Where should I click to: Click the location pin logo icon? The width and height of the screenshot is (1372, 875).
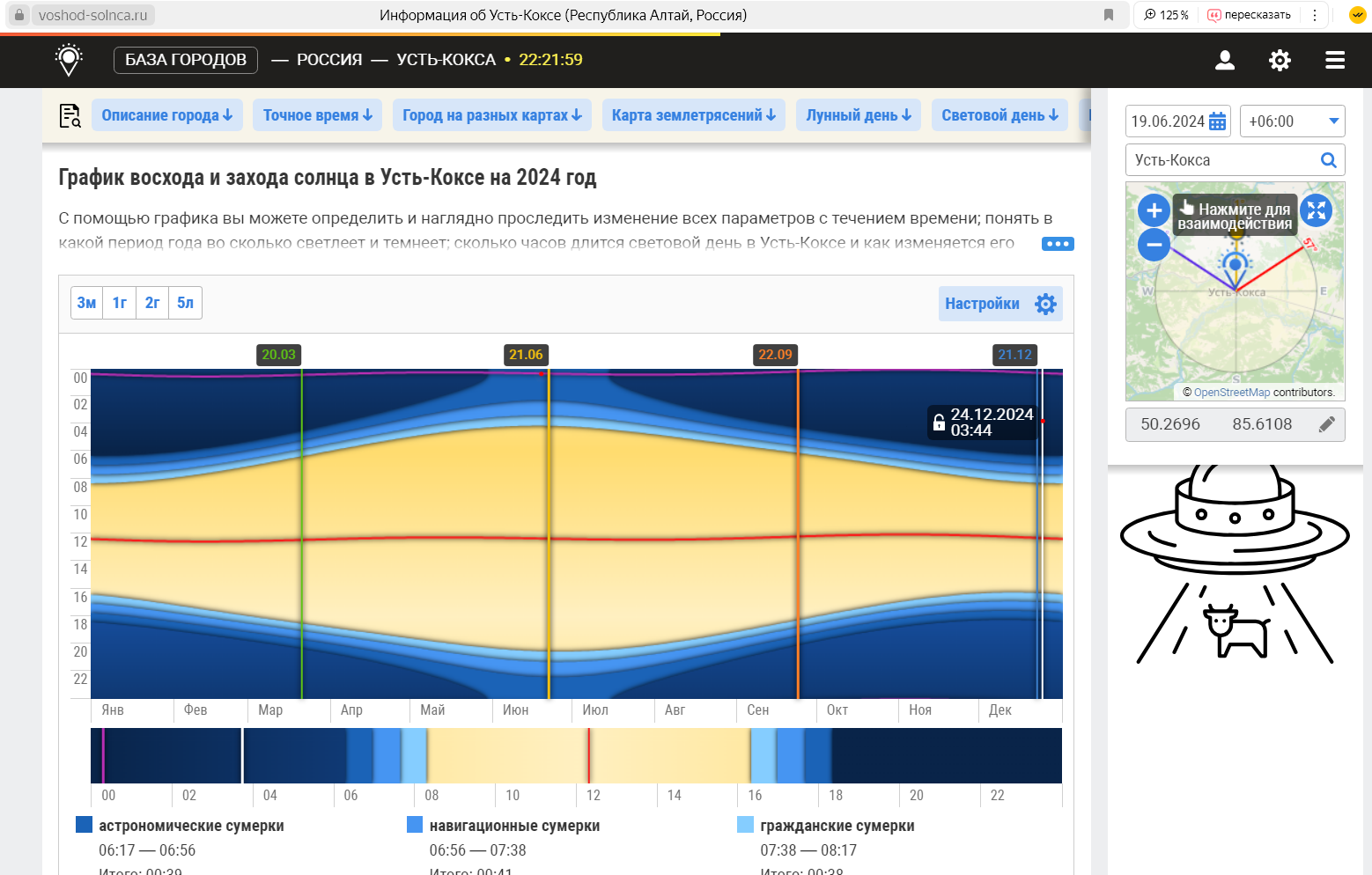coord(69,60)
